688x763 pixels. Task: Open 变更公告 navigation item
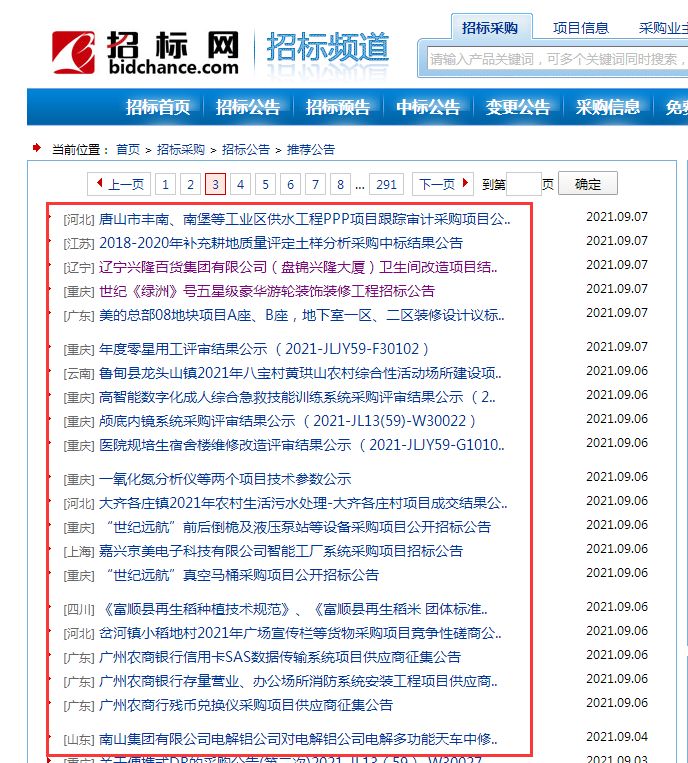tap(518, 107)
